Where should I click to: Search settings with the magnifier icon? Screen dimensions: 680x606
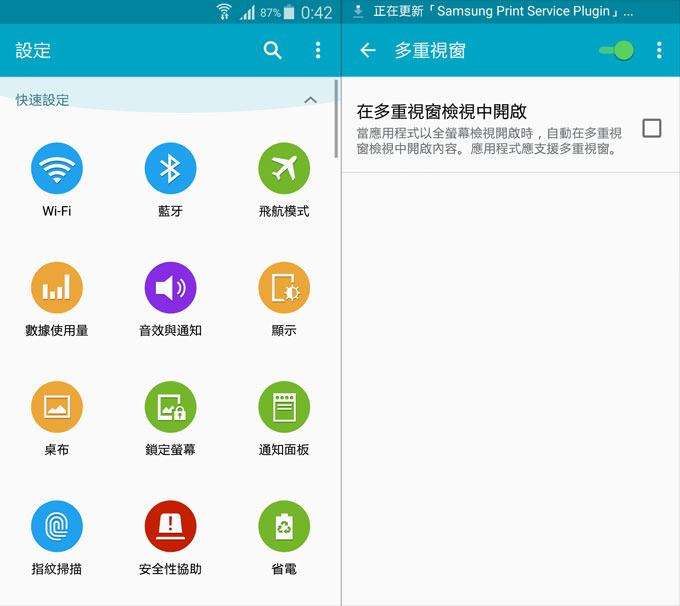tap(273, 50)
